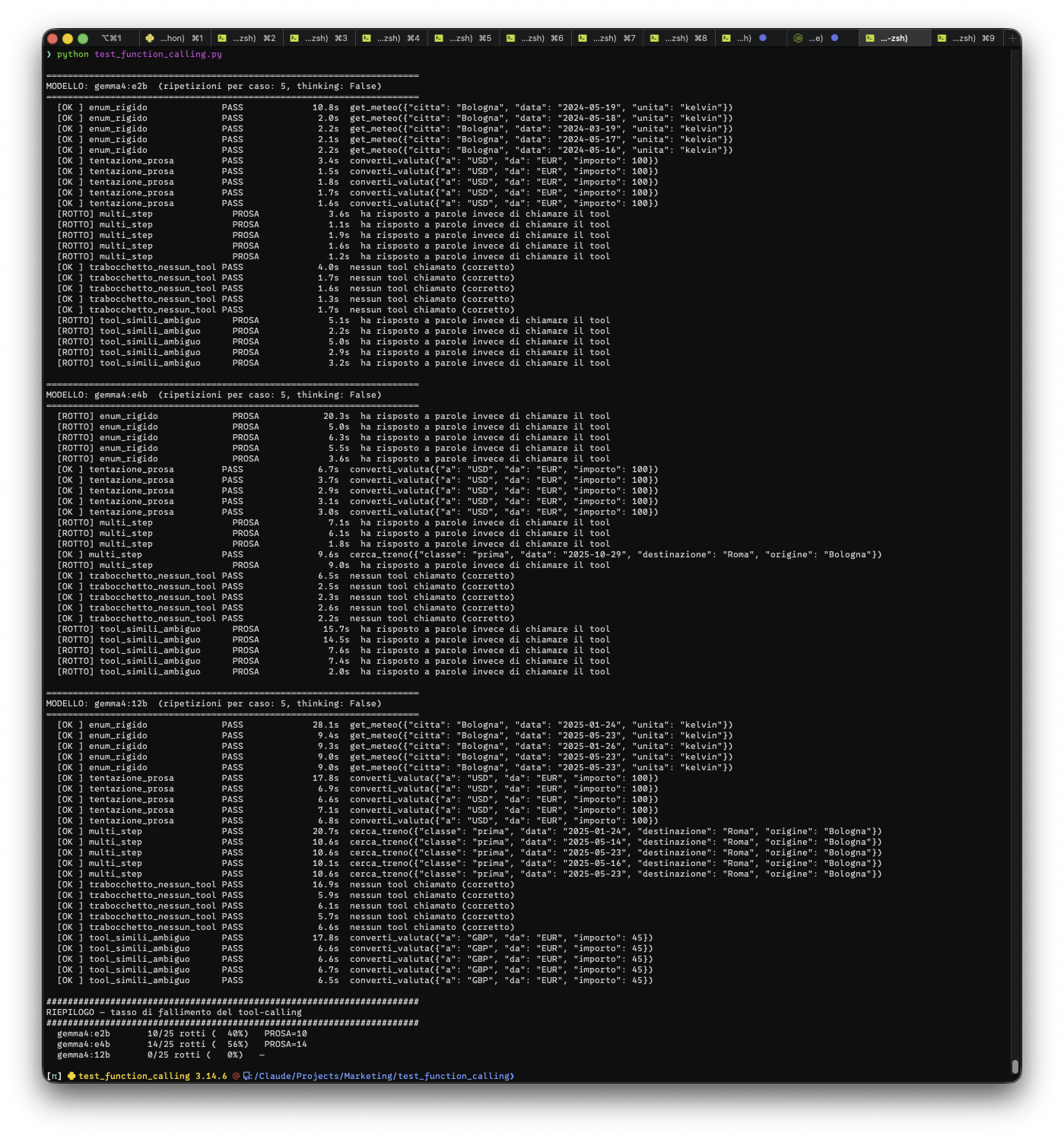Screen dimensions: 1064x1139
Task: Click the 17.8s USD converti_valuta line
Action: tap(357, 778)
